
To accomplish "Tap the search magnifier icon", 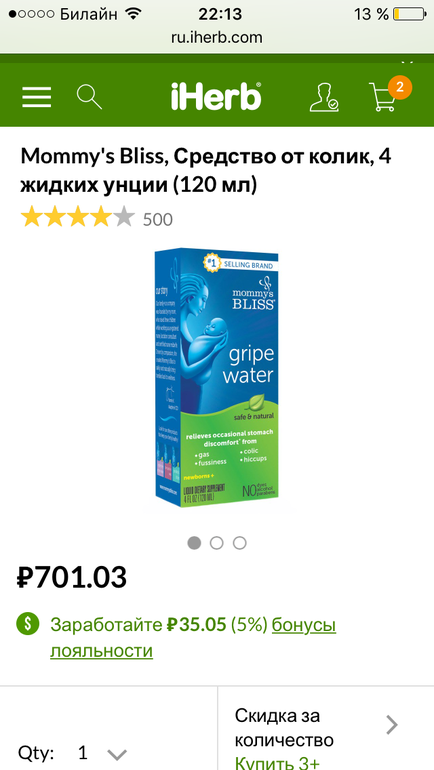I will tap(89, 96).
